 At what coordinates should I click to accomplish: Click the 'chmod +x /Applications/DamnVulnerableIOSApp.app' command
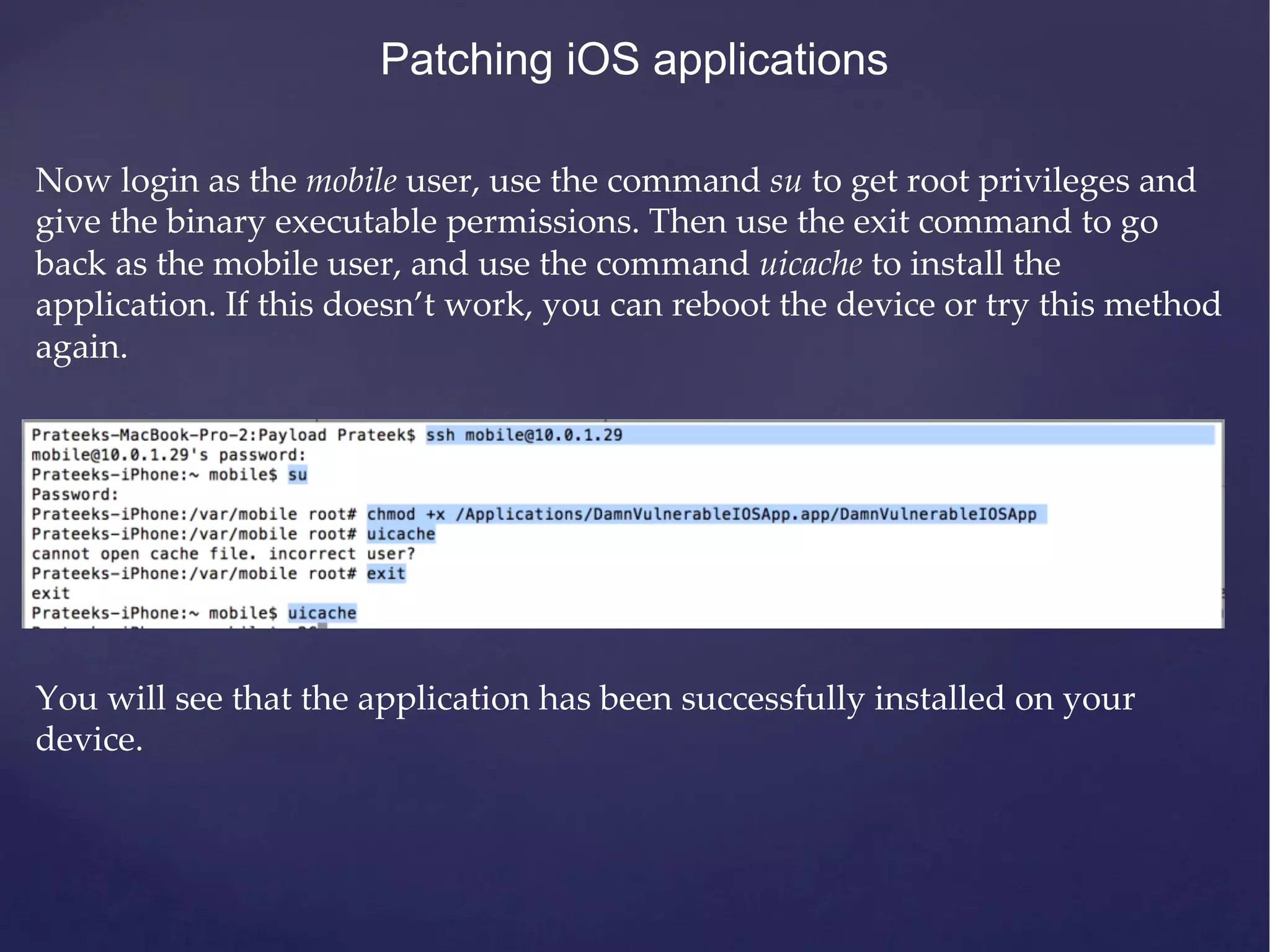(x=701, y=514)
